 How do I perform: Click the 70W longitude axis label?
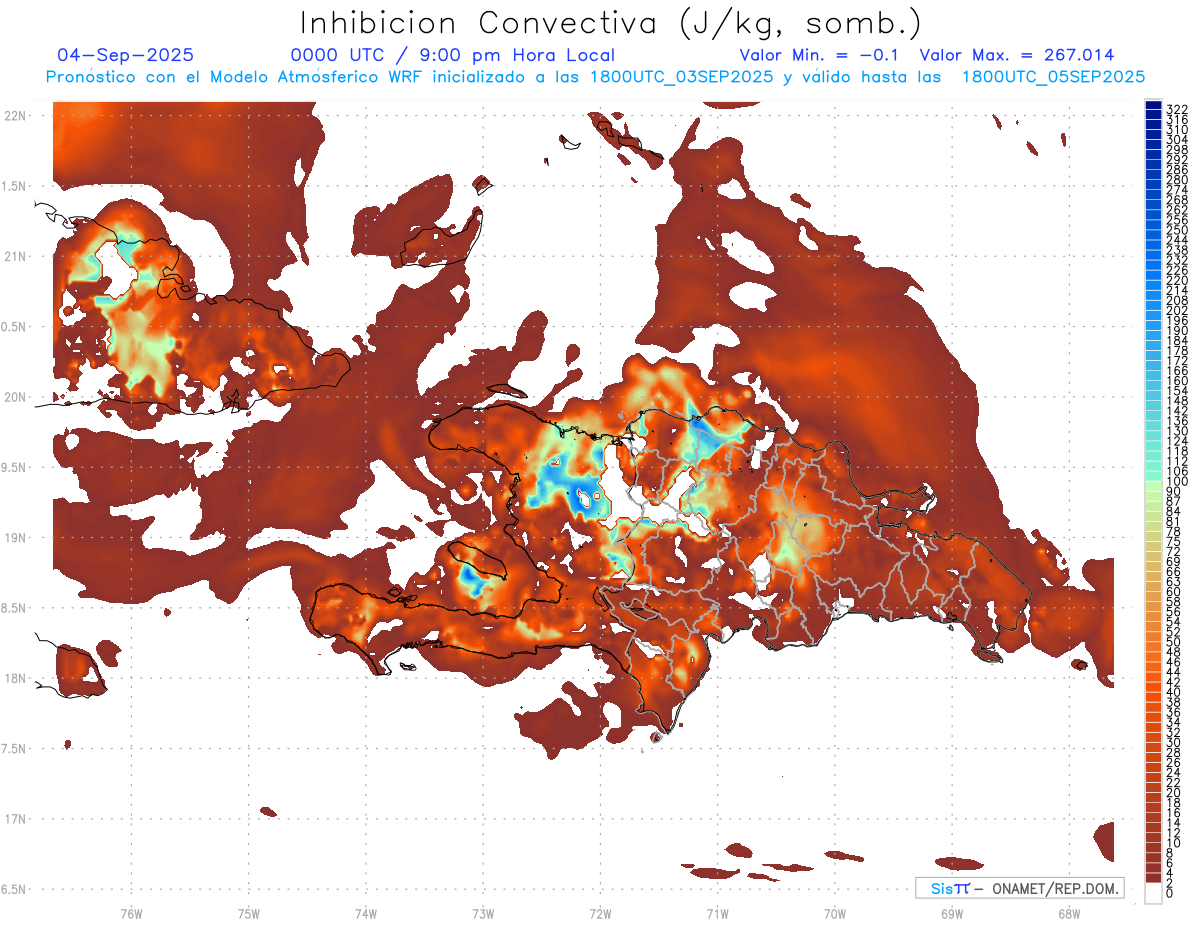tap(835, 913)
